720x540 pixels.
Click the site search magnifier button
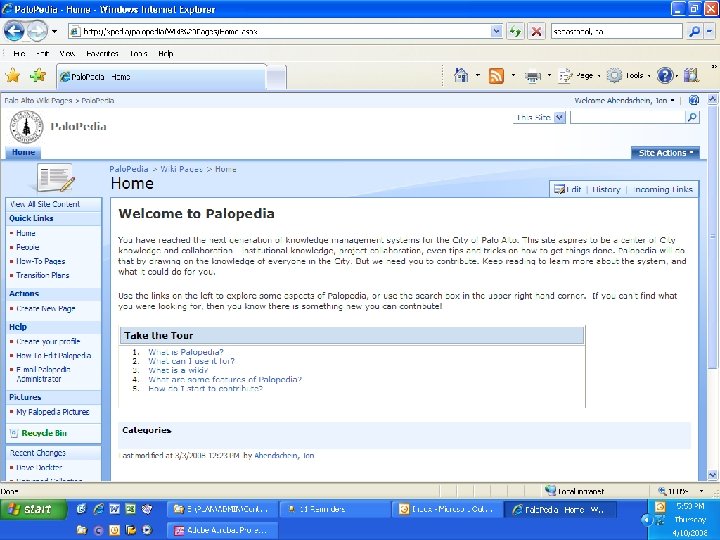pos(692,118)
